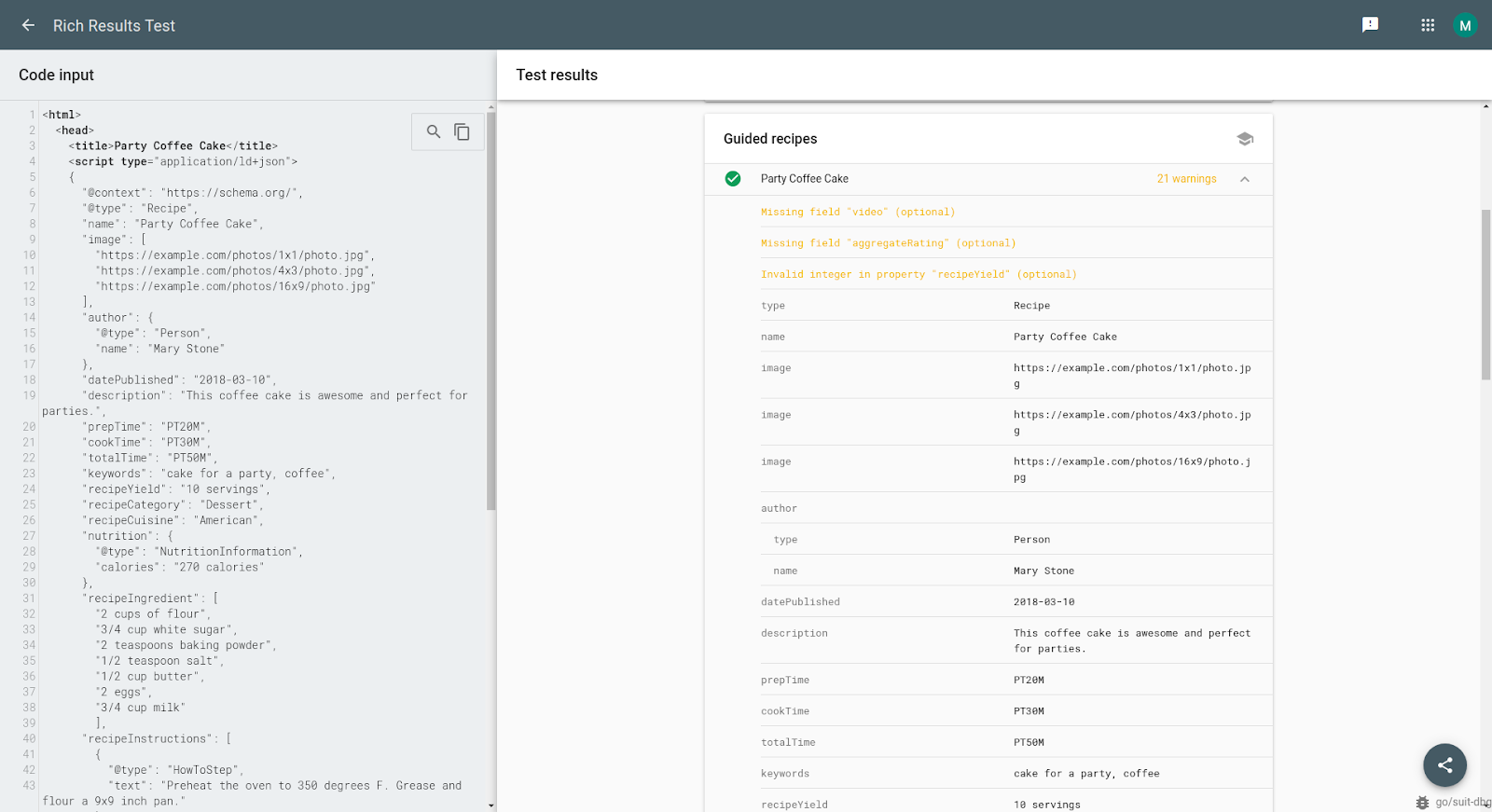The image size is (1492, 812).
Task: Open the feedback icon in header
Action: click(x=1370, y=25)
